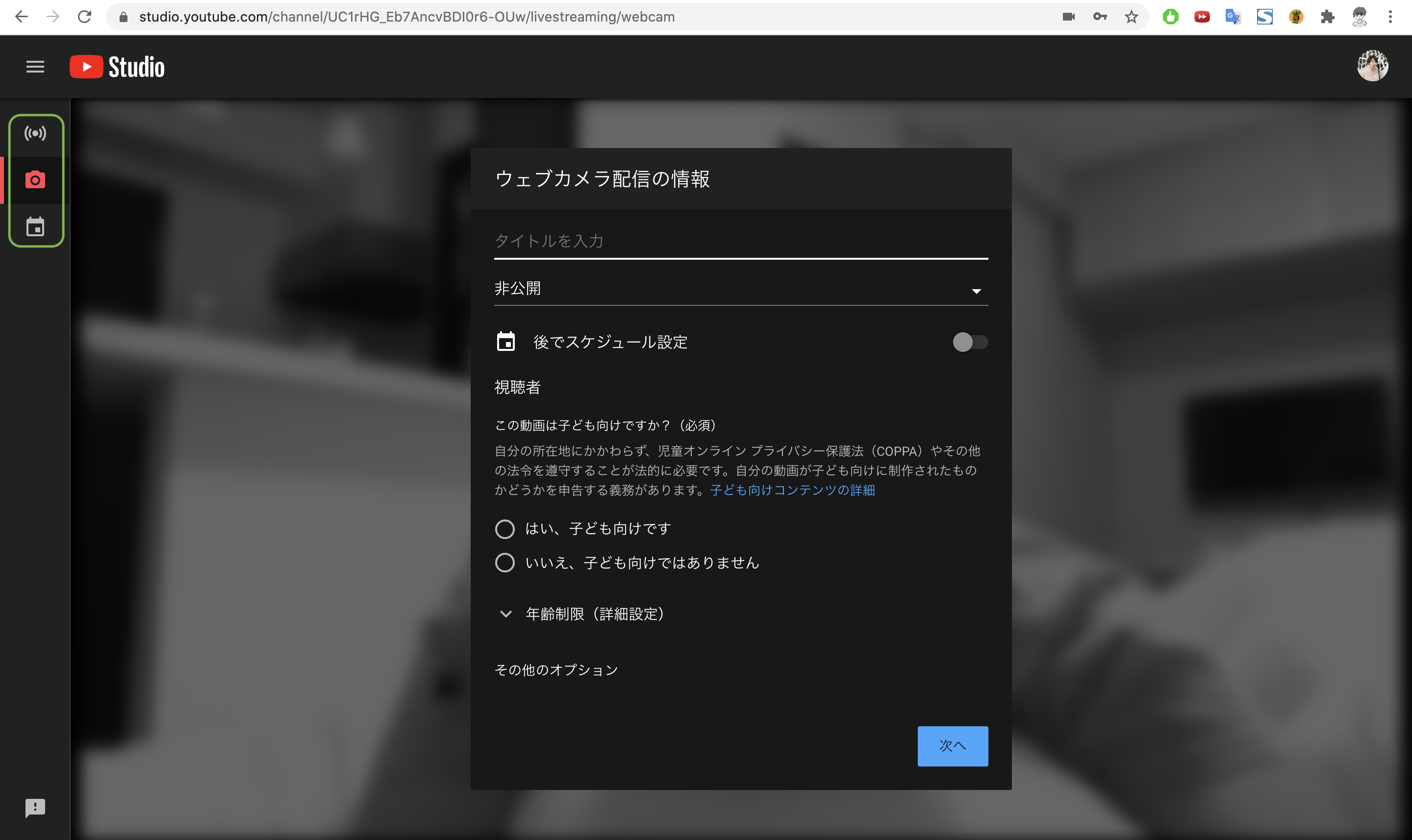
Task: Click その他のオプション
Action: click(556, 670)
